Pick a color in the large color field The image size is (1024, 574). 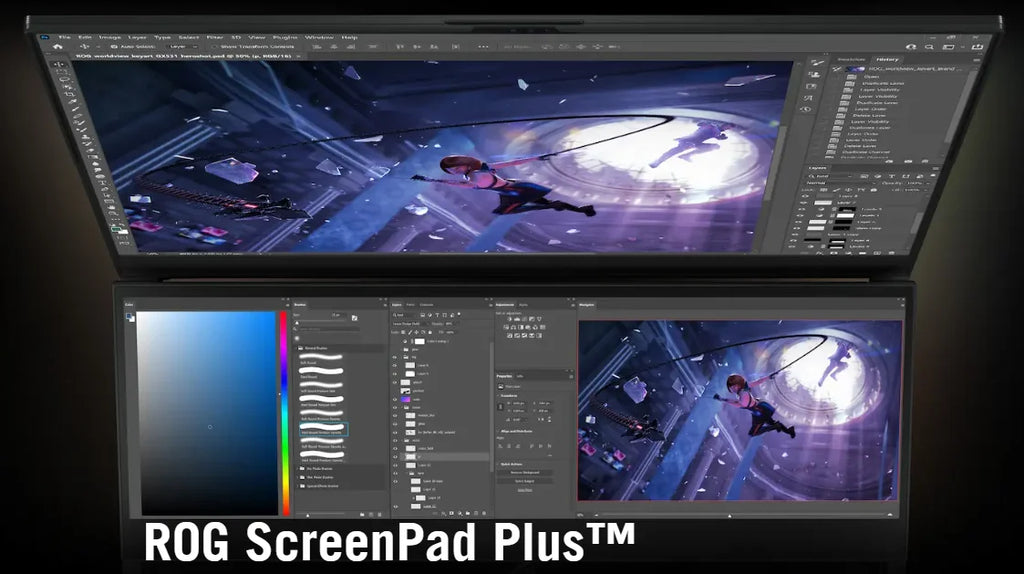(x=206, y=413)
